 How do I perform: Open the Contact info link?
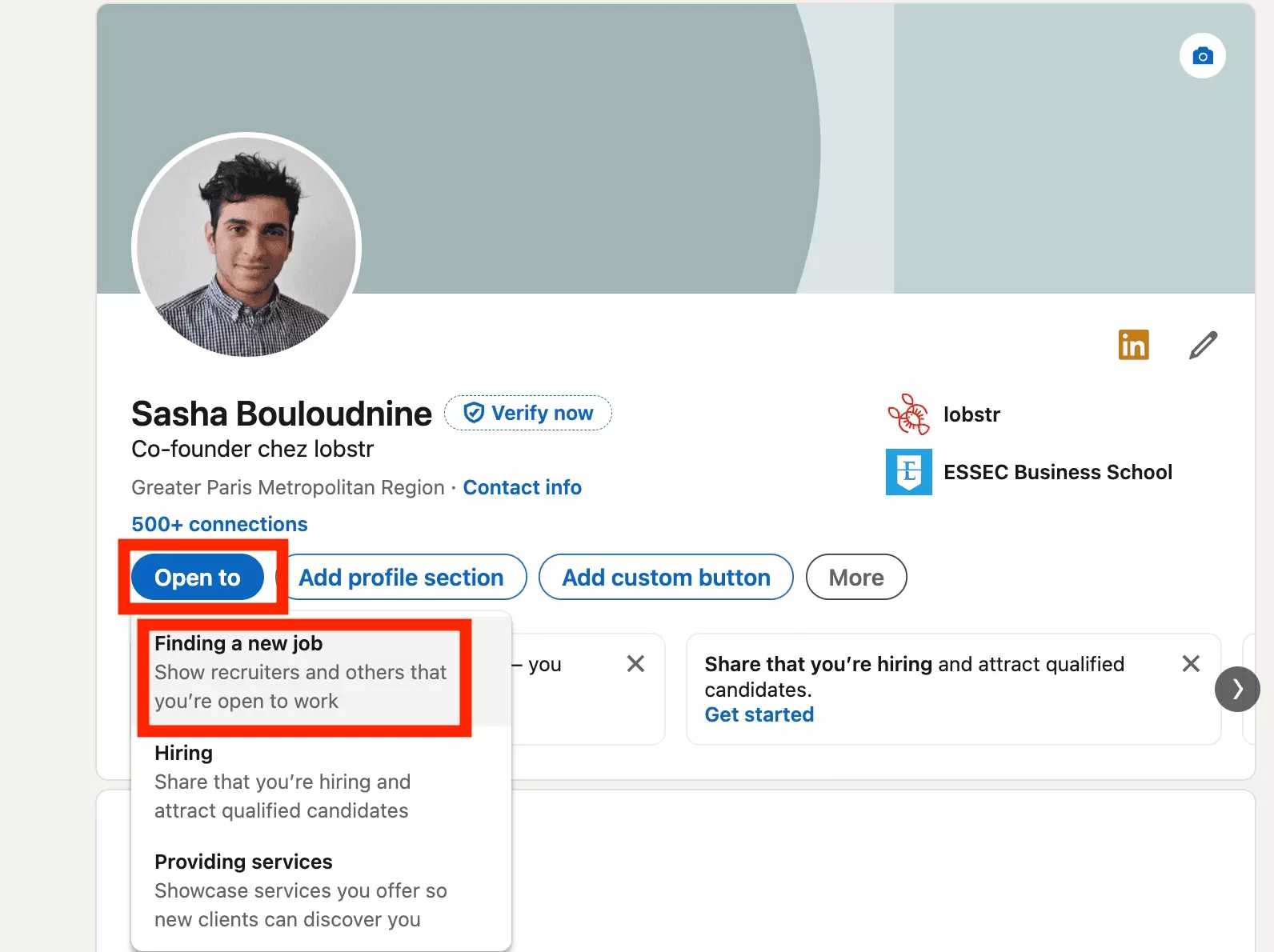point(522,487)
